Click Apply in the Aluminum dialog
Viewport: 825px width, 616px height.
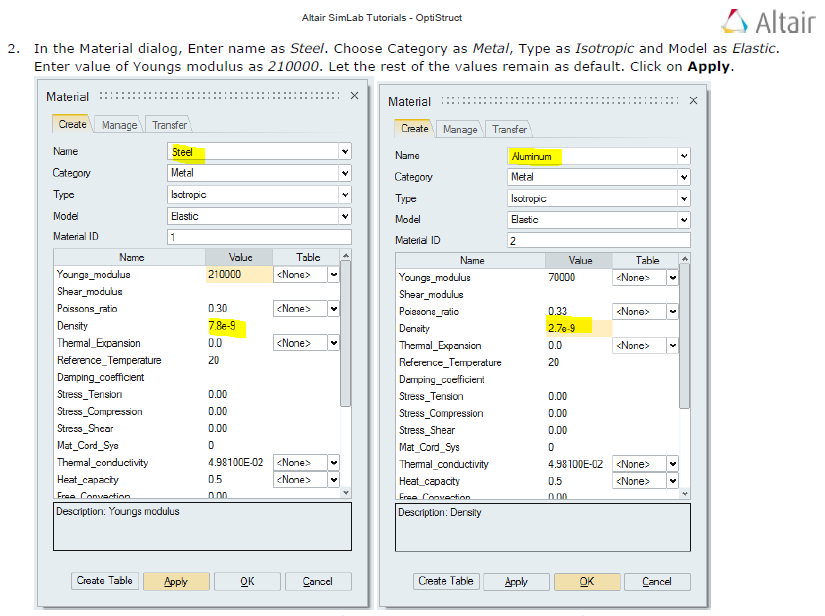tap(516, 582)
